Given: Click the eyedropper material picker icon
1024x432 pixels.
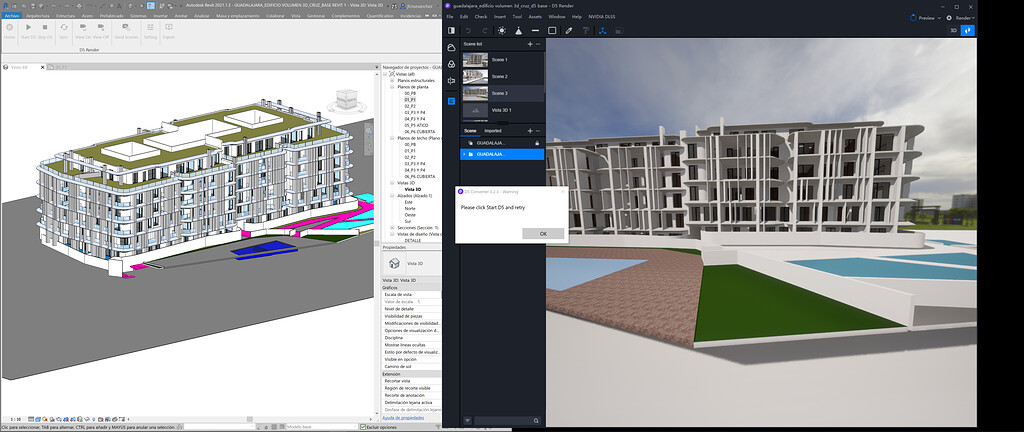Looking at the screenshot, I should point(568,31).
